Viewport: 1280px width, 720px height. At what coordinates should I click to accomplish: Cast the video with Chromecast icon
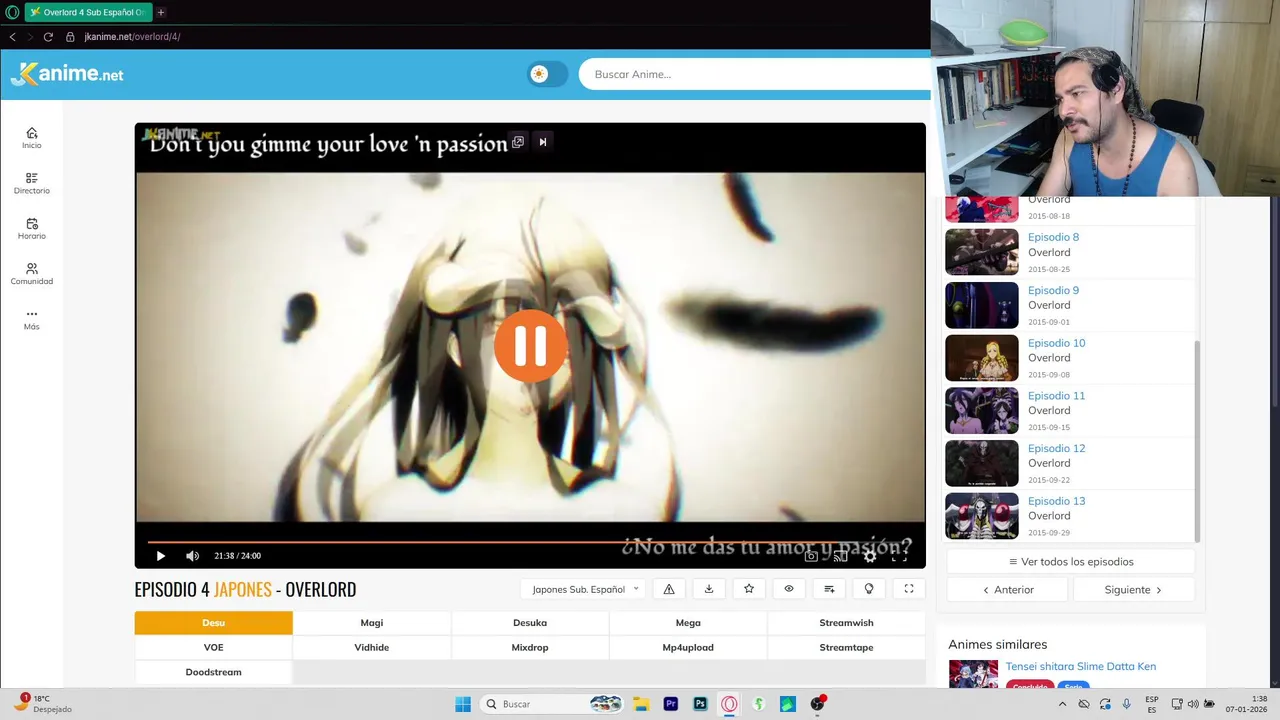click(x=840, y=556)
